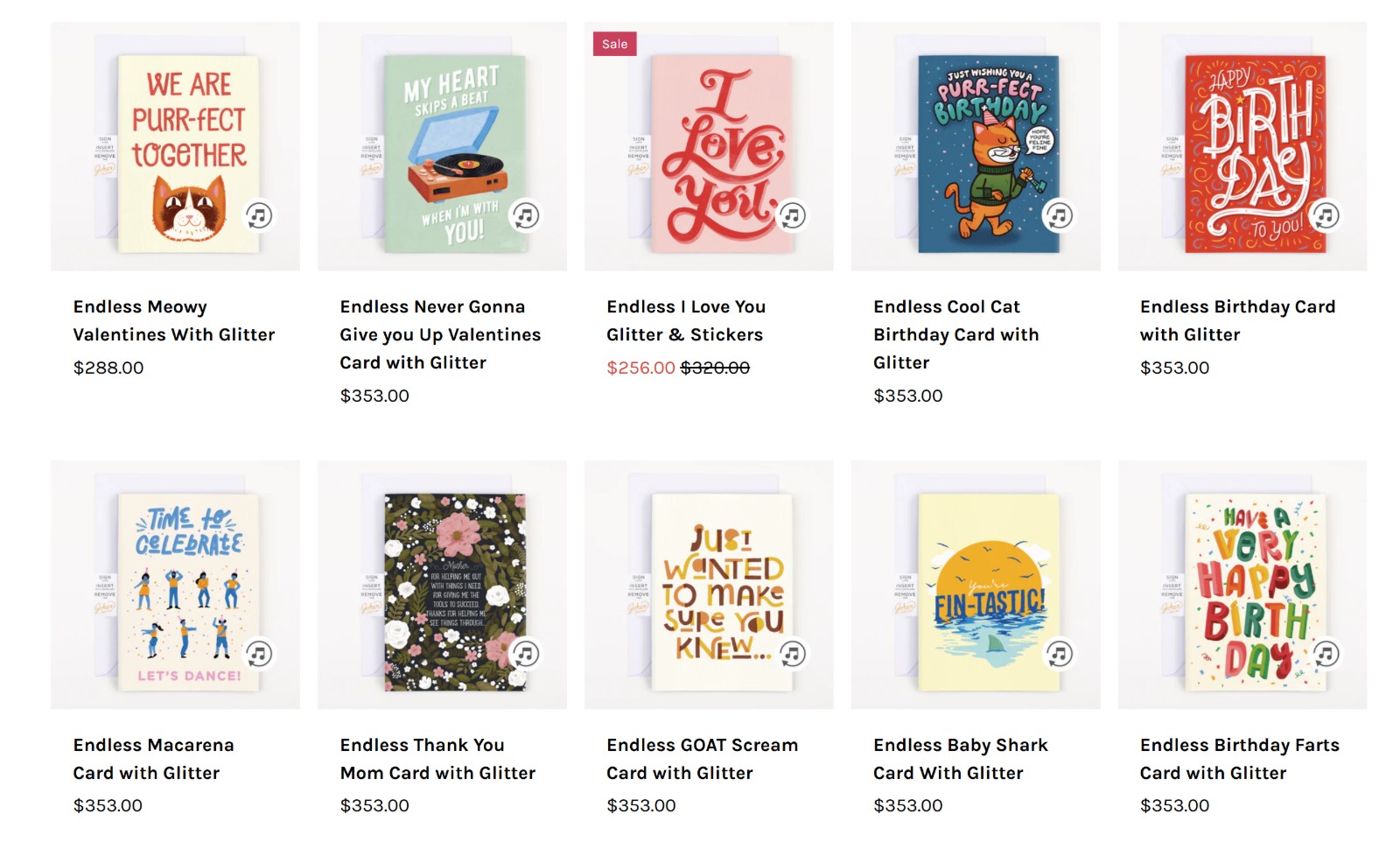Viewport: 1400px width, 842px height.
Task: Open Endless Macarena Card with Glitter title
Action: (x=153, y=759)
